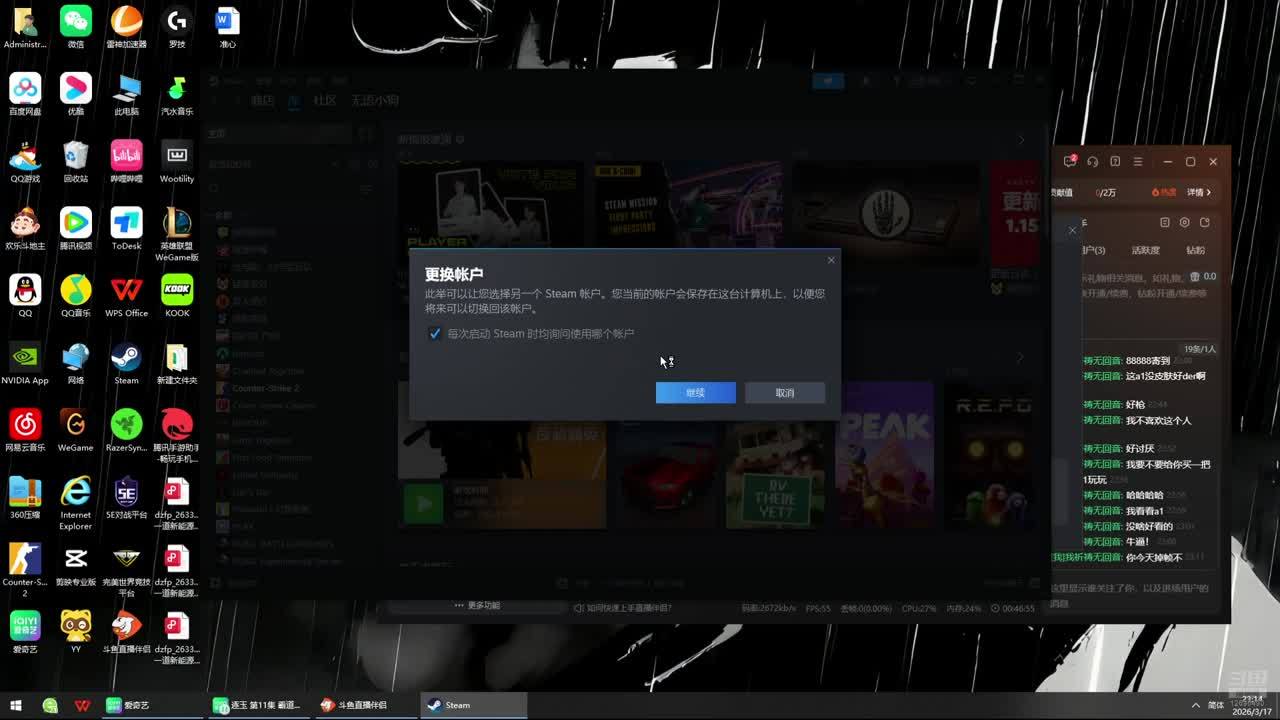Click the headset support icon in streaming panel
The height and width of the screenshot is (720, 1280).
1093,161
